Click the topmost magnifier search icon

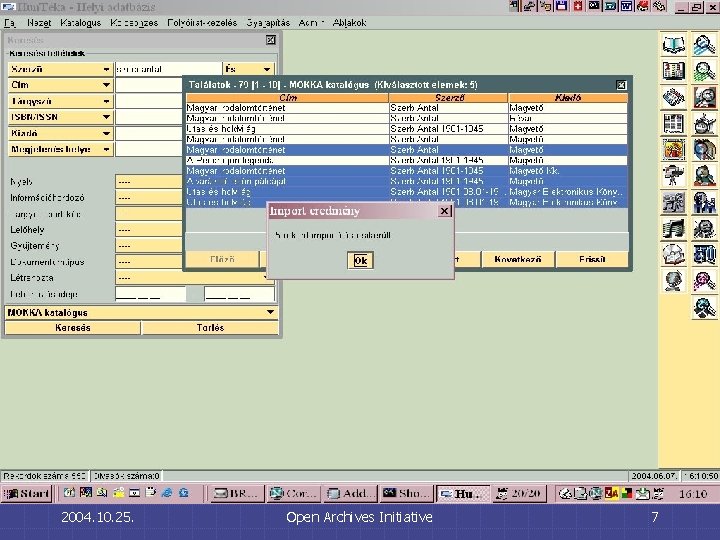pos(704,45)
